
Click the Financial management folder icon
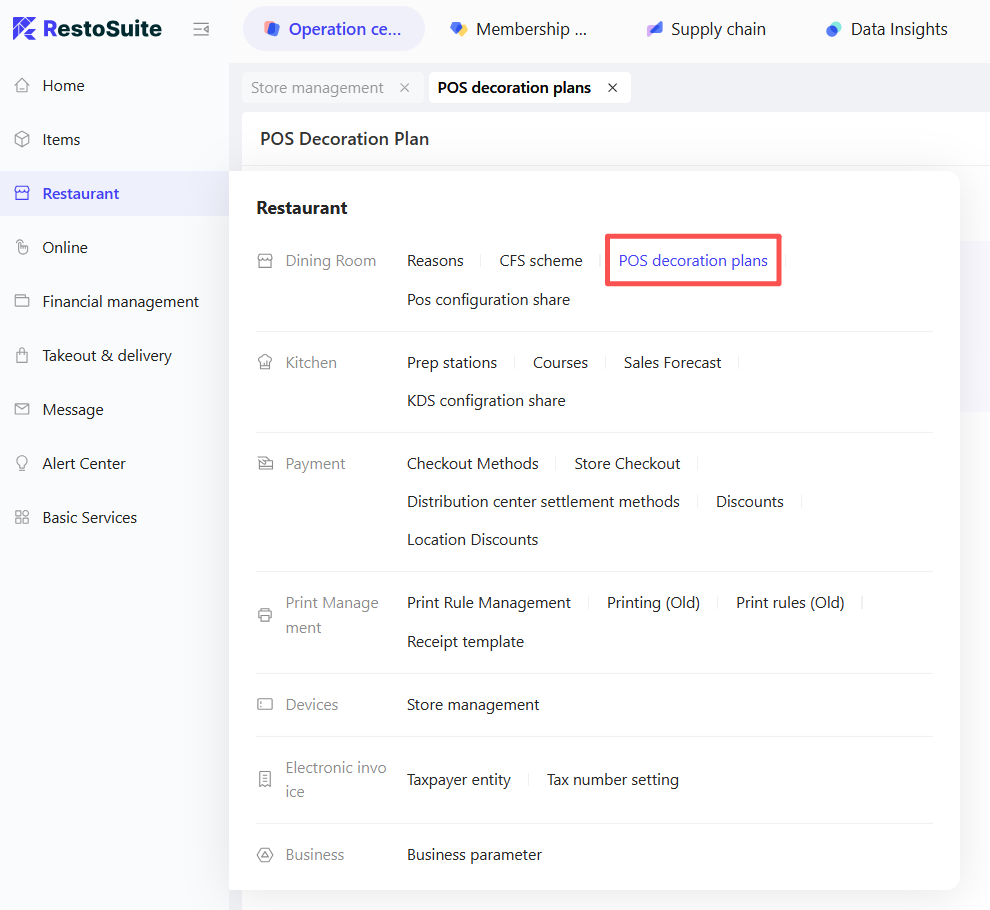pos(22,302)
